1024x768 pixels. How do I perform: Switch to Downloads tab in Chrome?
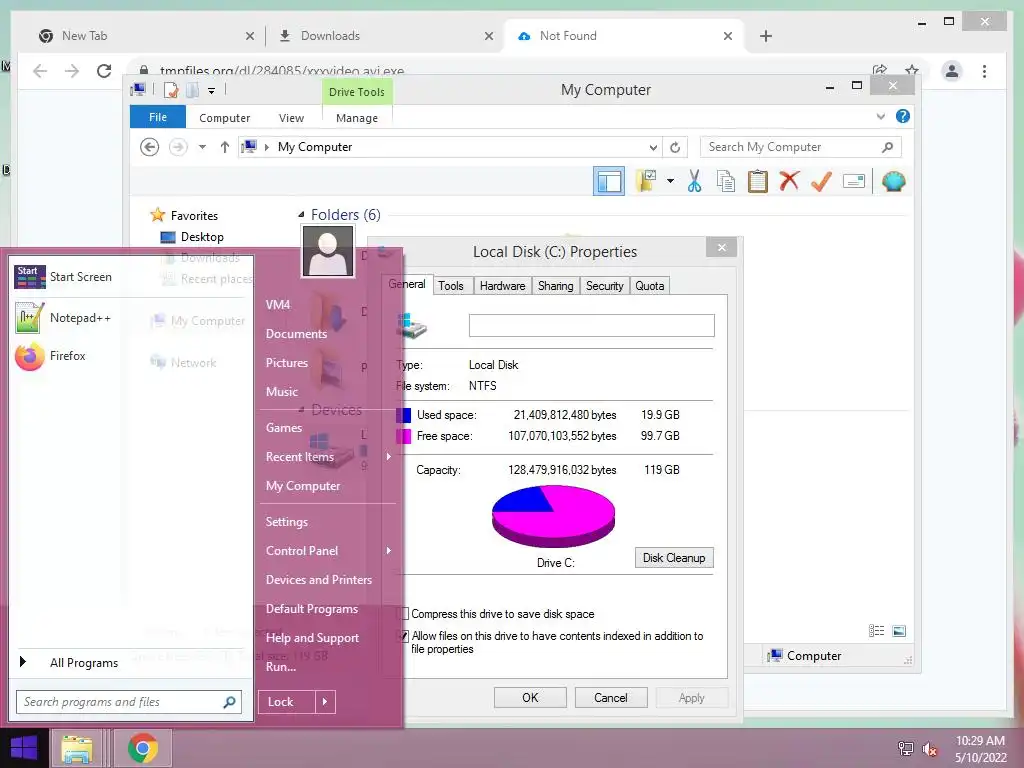click(385, 36)
